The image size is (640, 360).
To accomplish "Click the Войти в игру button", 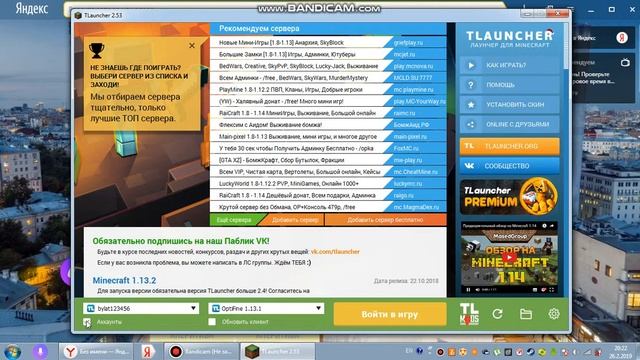I will pos(390,314).
